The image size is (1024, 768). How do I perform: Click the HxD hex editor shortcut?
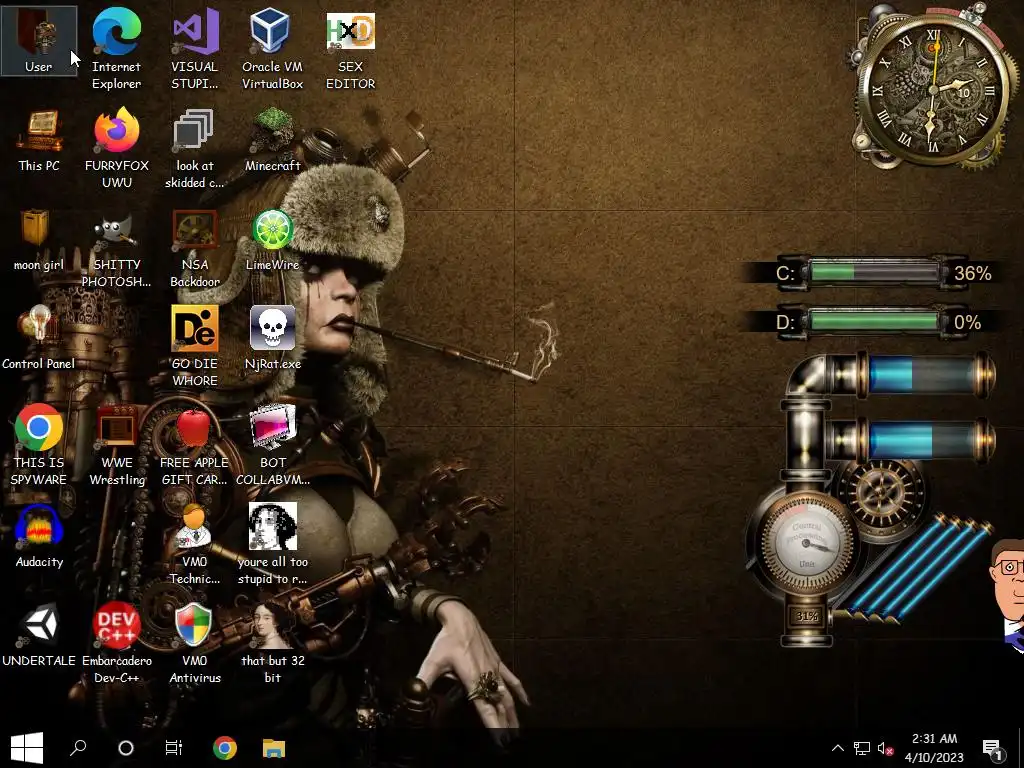[x=351, y=49]
